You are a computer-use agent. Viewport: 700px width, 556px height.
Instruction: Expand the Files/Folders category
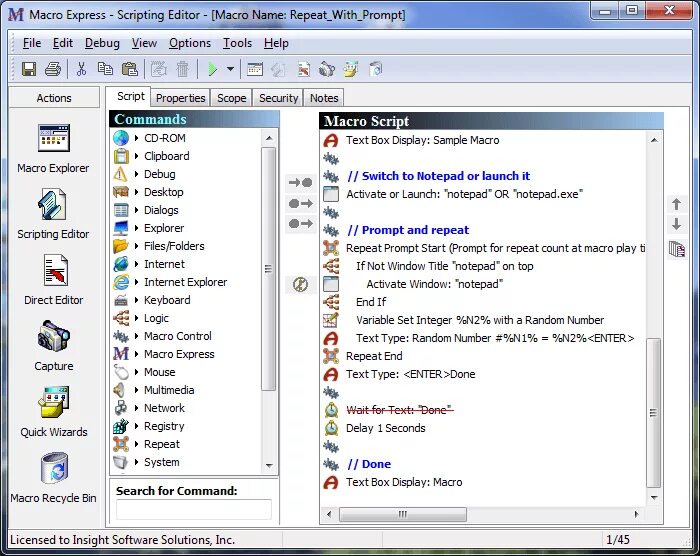137,246
